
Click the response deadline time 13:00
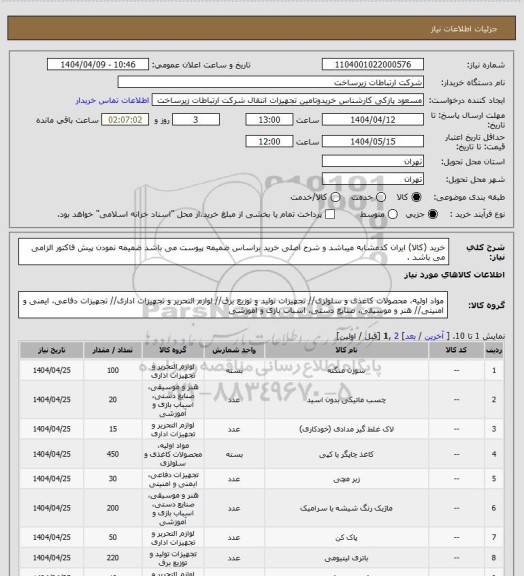pos(269,120)
